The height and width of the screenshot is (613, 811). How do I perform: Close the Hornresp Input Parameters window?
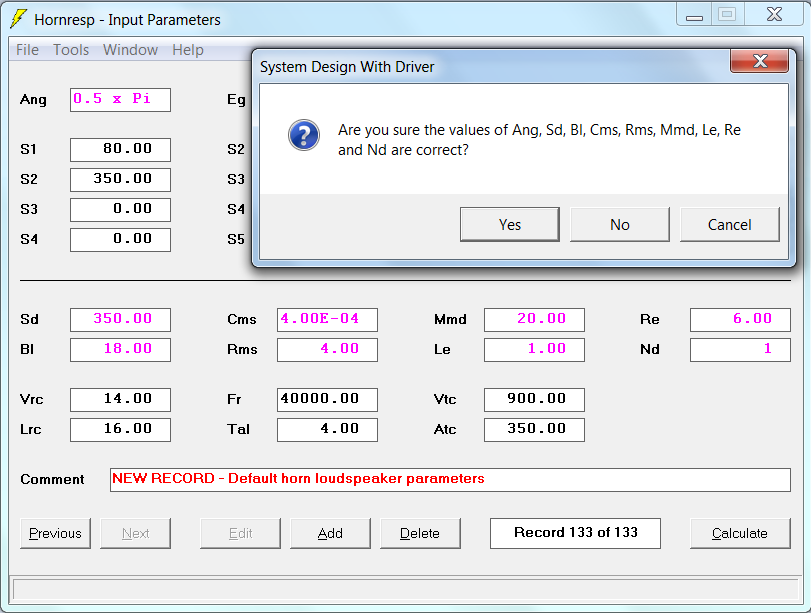pyautogui.click(x=774, y=14)
